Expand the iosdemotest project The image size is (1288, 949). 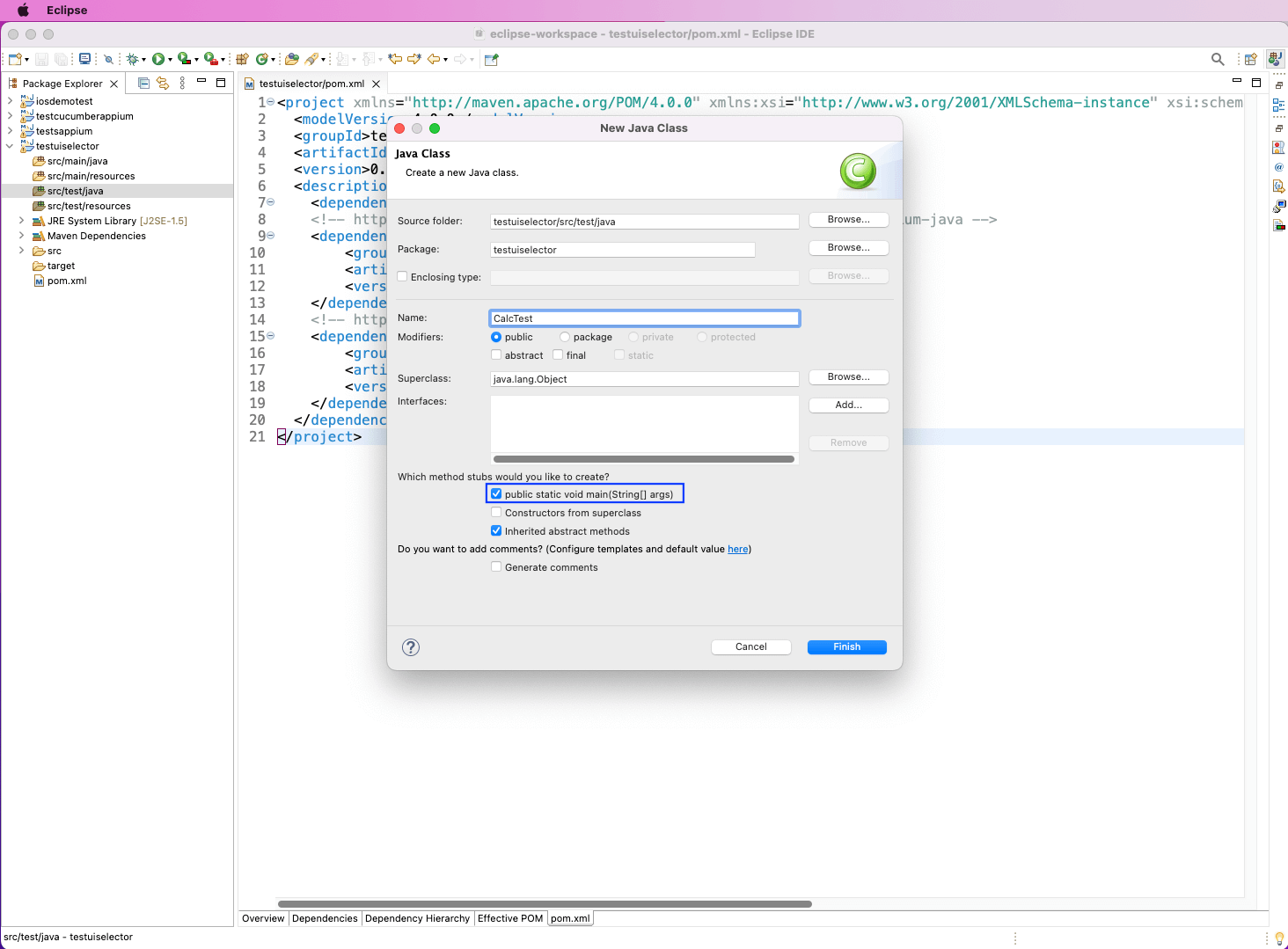(x=10, y=101)
